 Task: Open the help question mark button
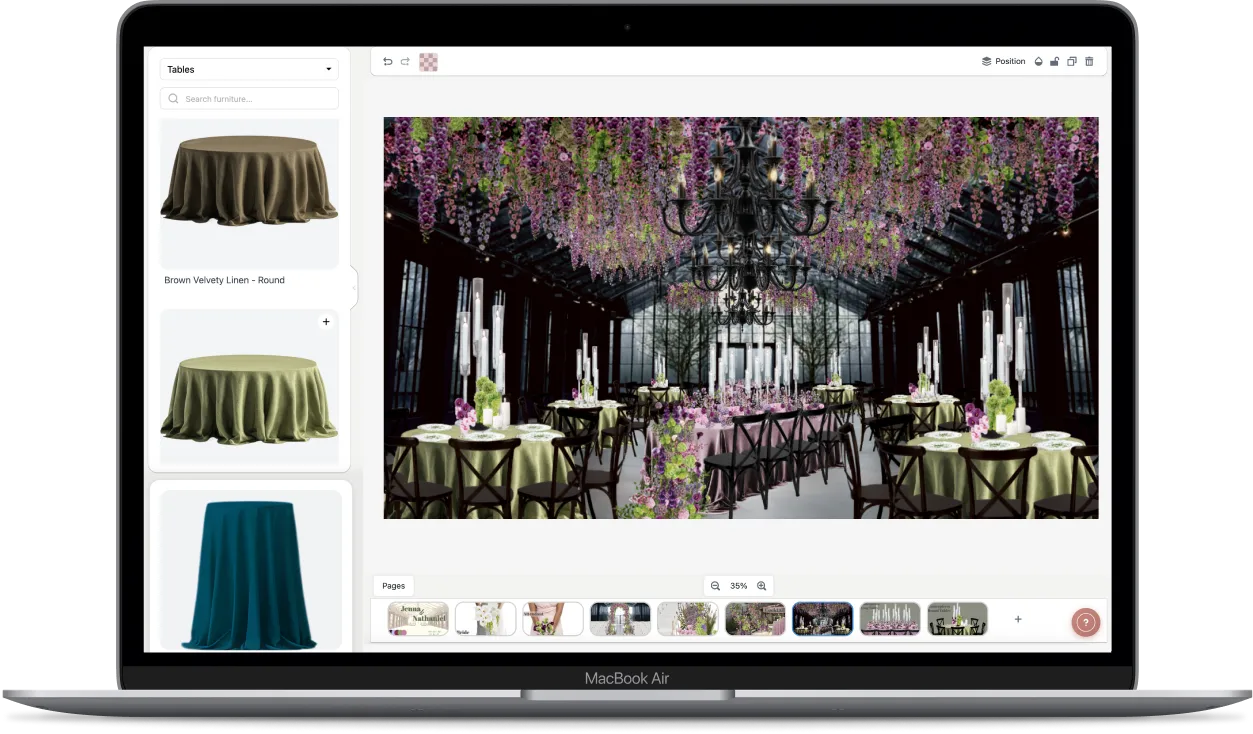pos(1086,622)
